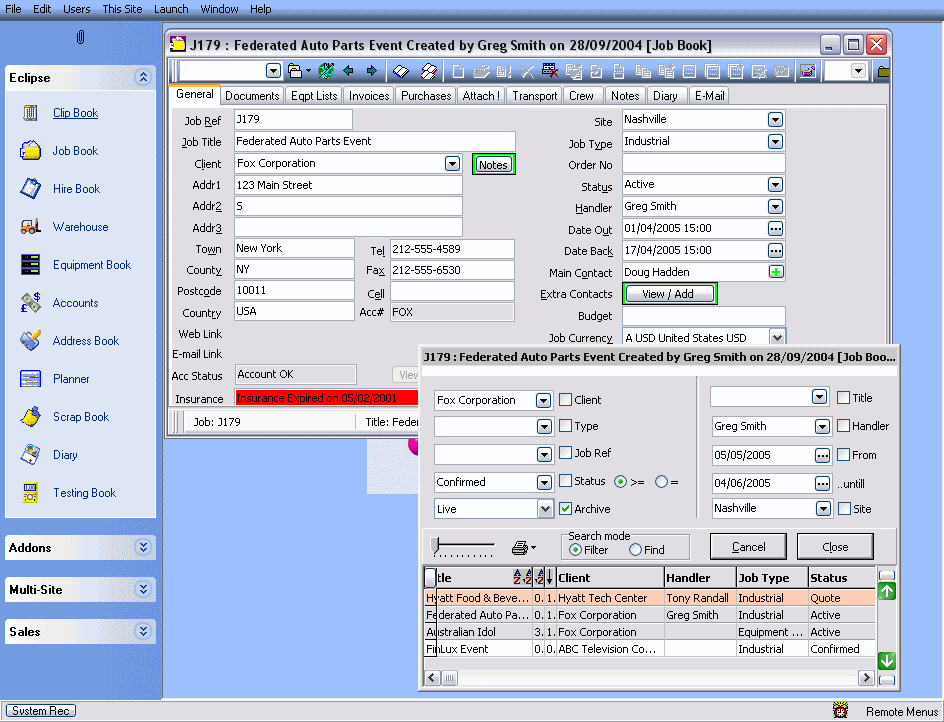The width and height of the screenshot is (944, 722).
Task: Open the Launch menu
Action: [171, 9]
